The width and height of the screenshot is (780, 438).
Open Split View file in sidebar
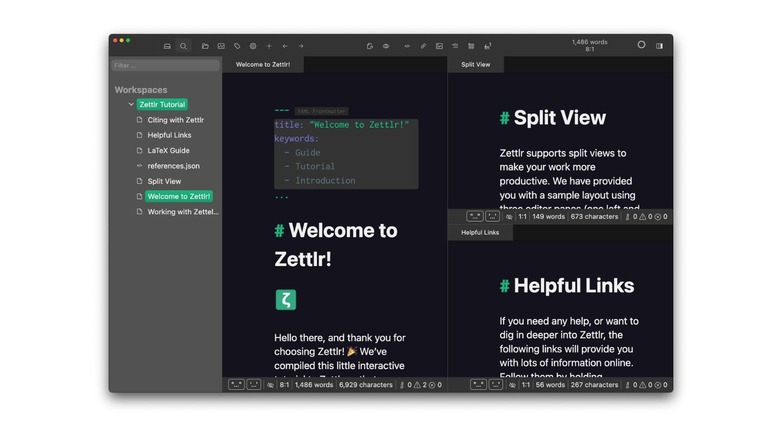pyautogui.click(x=164, y=181)
